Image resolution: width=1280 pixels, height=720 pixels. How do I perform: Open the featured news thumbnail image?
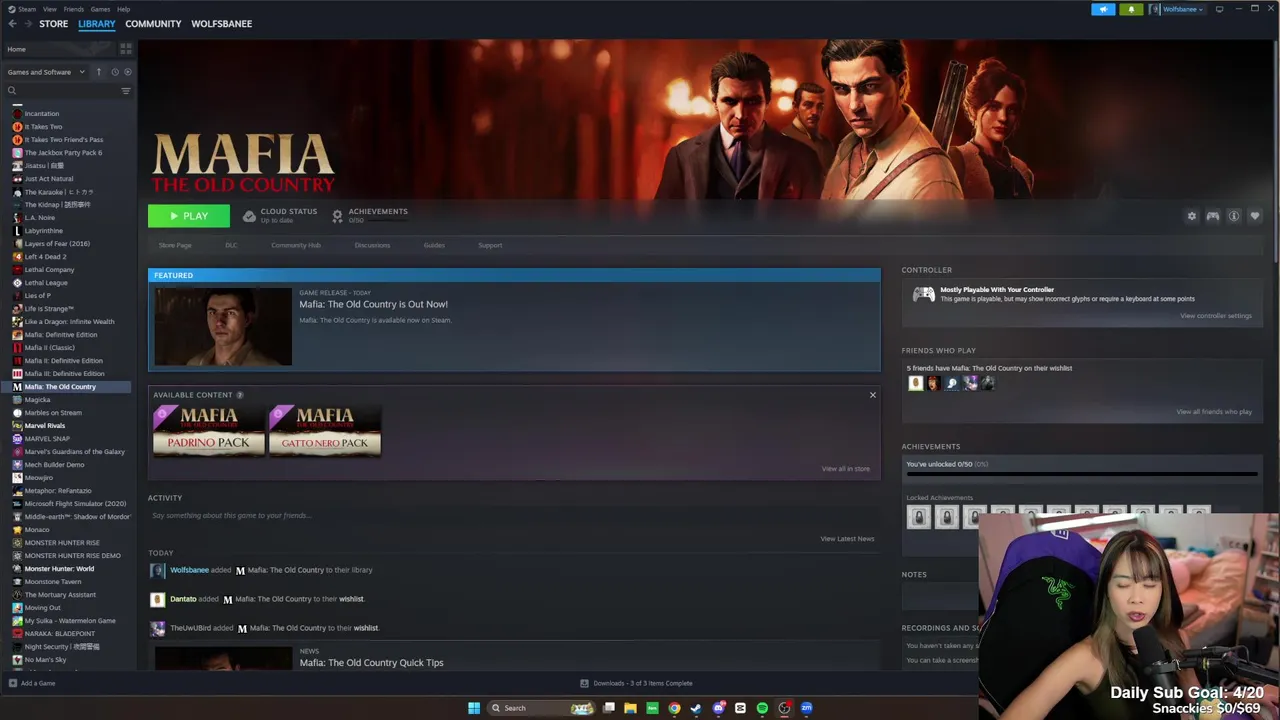pos(223,327)
